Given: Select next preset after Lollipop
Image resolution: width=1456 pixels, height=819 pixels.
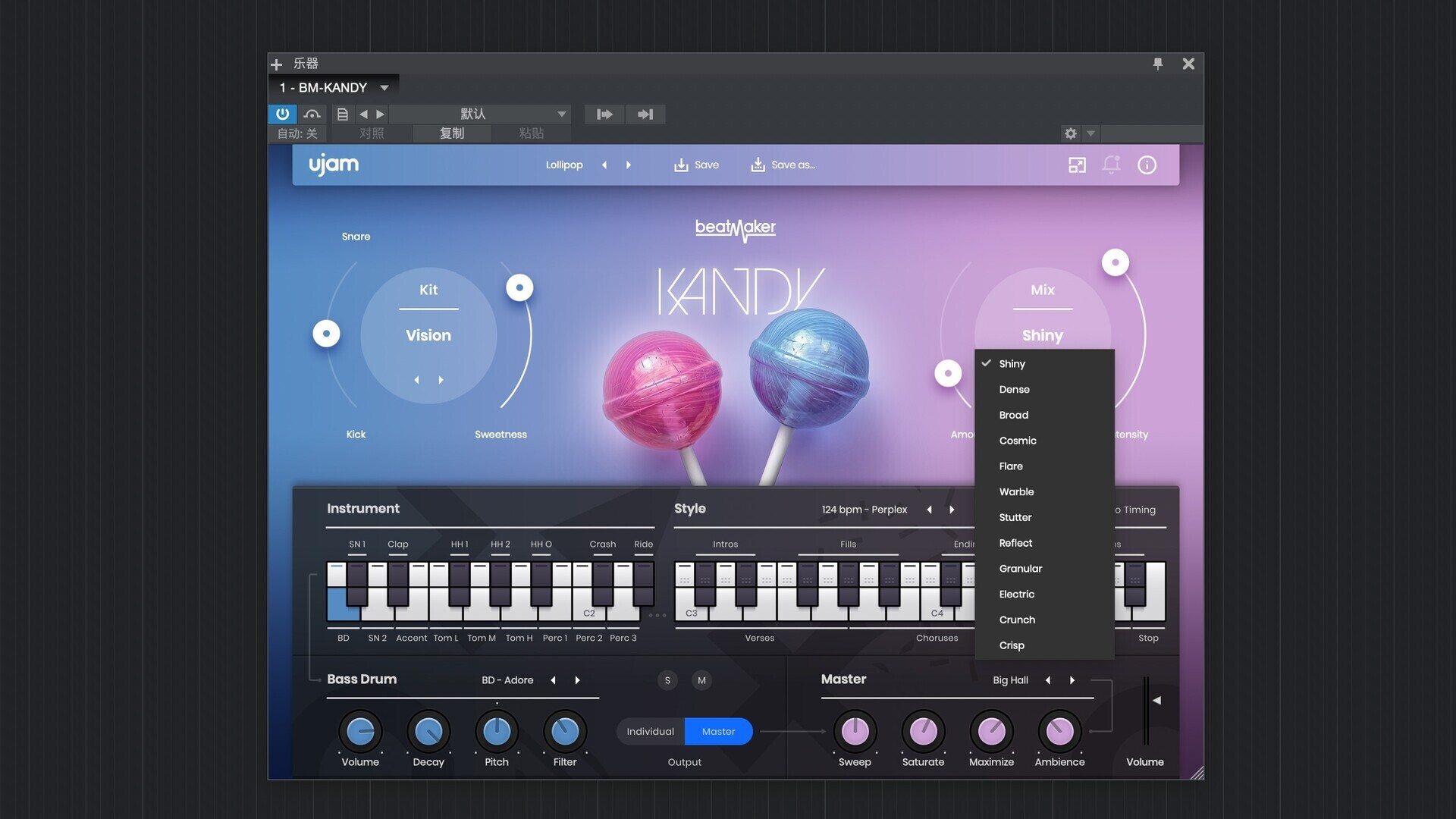Looking at the screenshot, I should coord(629,165).
